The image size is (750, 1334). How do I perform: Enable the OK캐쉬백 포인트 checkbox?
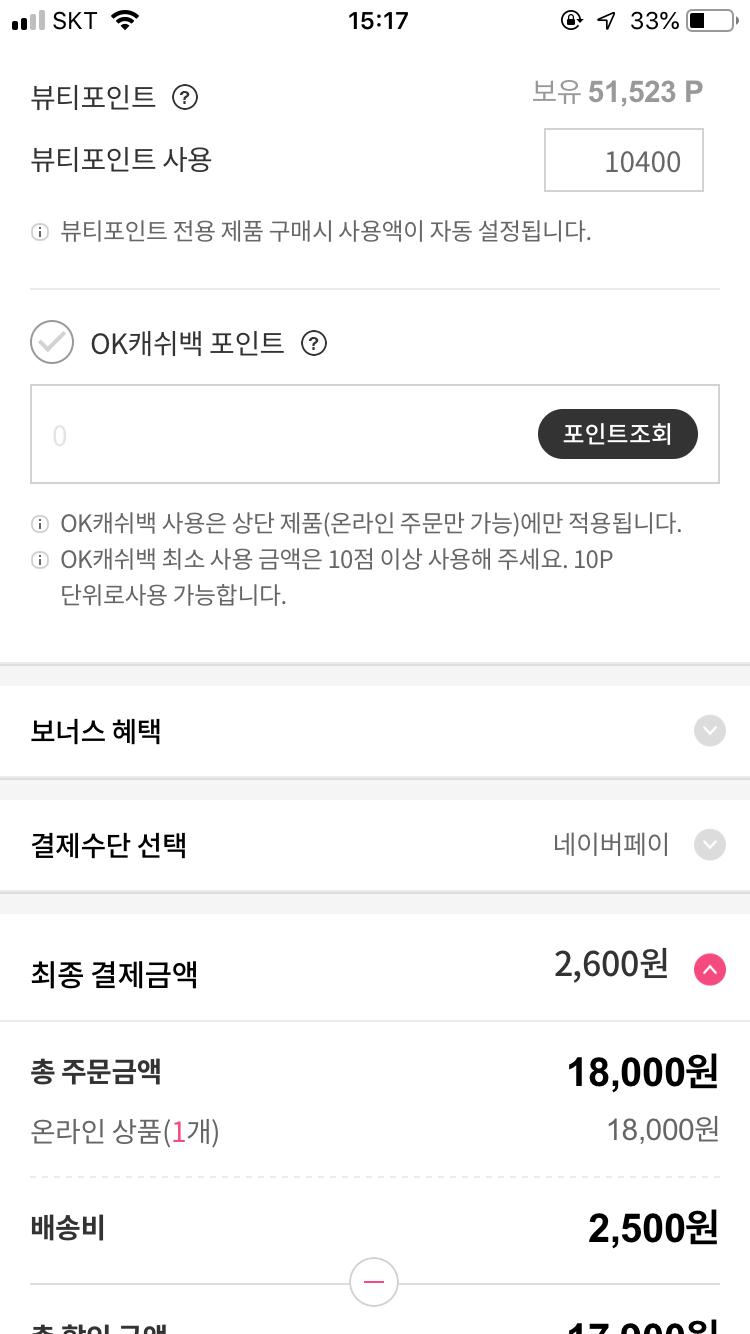click(x=52, y=343)
